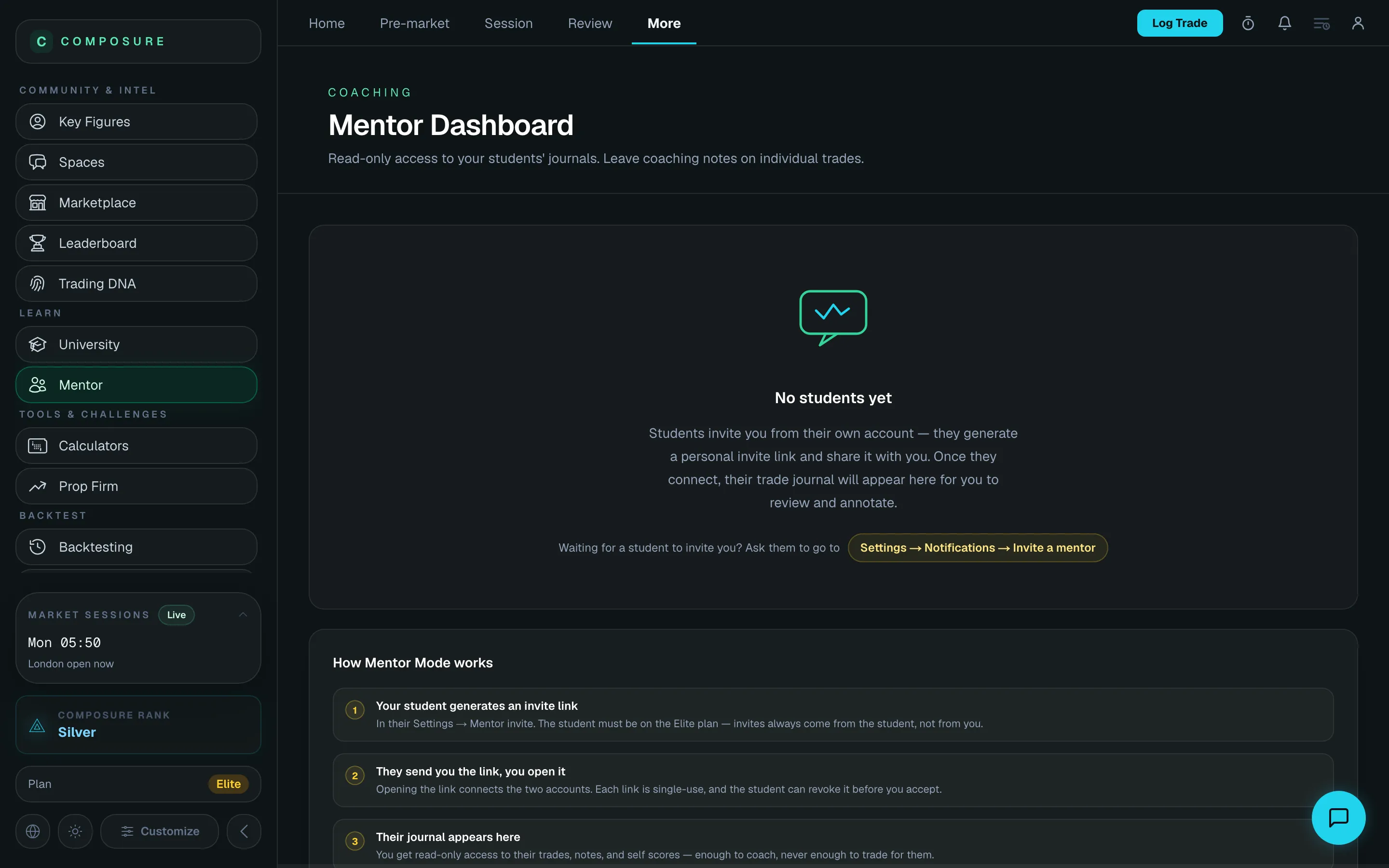Collapse the Market Sessions panel
1389x868 pixels.
point(243,615)
